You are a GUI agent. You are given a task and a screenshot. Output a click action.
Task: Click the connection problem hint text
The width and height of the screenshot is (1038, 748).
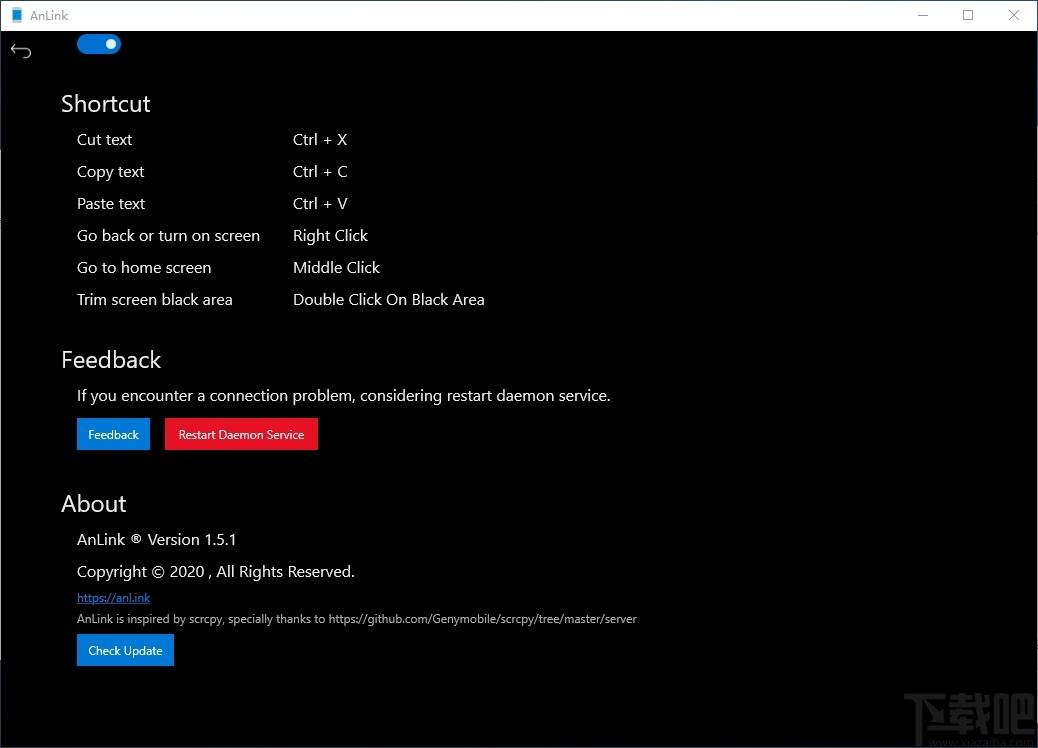(x=344, y=396)
